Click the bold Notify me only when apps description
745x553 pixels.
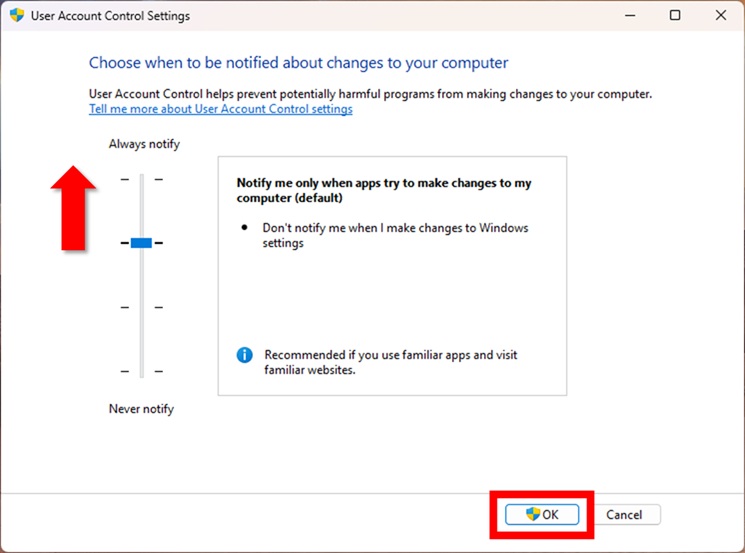click(383, 190)
